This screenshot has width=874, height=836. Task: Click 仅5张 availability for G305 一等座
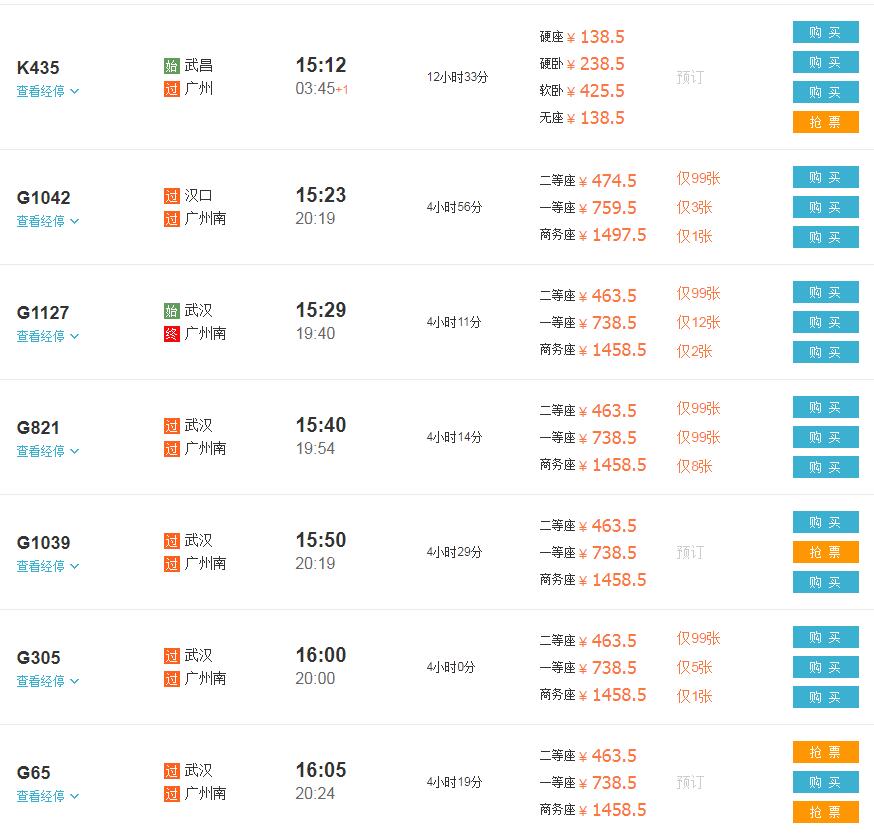[x=695, y=667]
